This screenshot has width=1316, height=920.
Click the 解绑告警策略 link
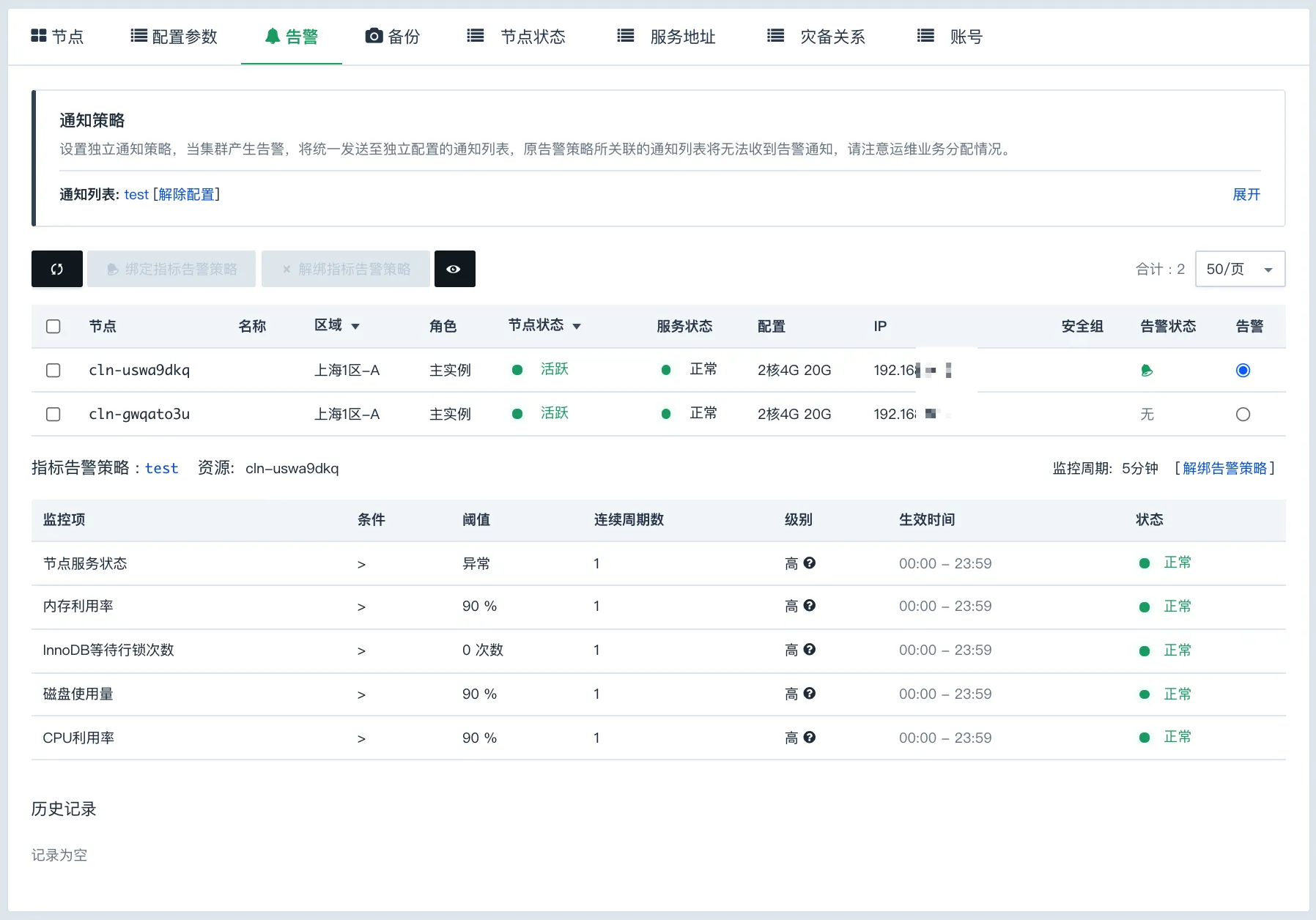click(x=1227, y=468)
